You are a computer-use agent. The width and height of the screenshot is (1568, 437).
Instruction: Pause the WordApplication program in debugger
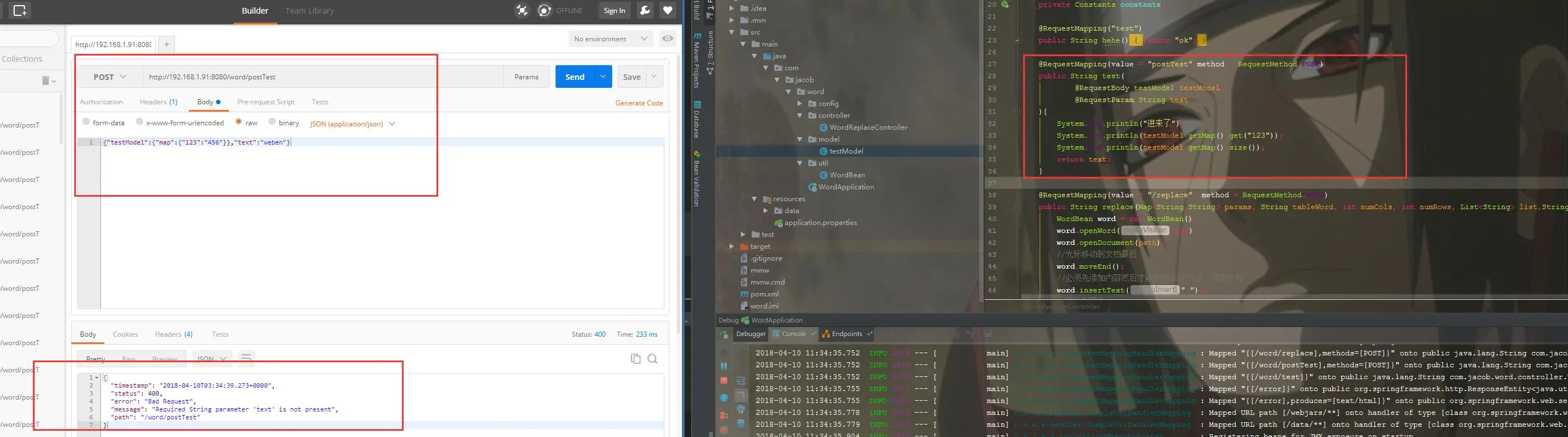[724, 366]
